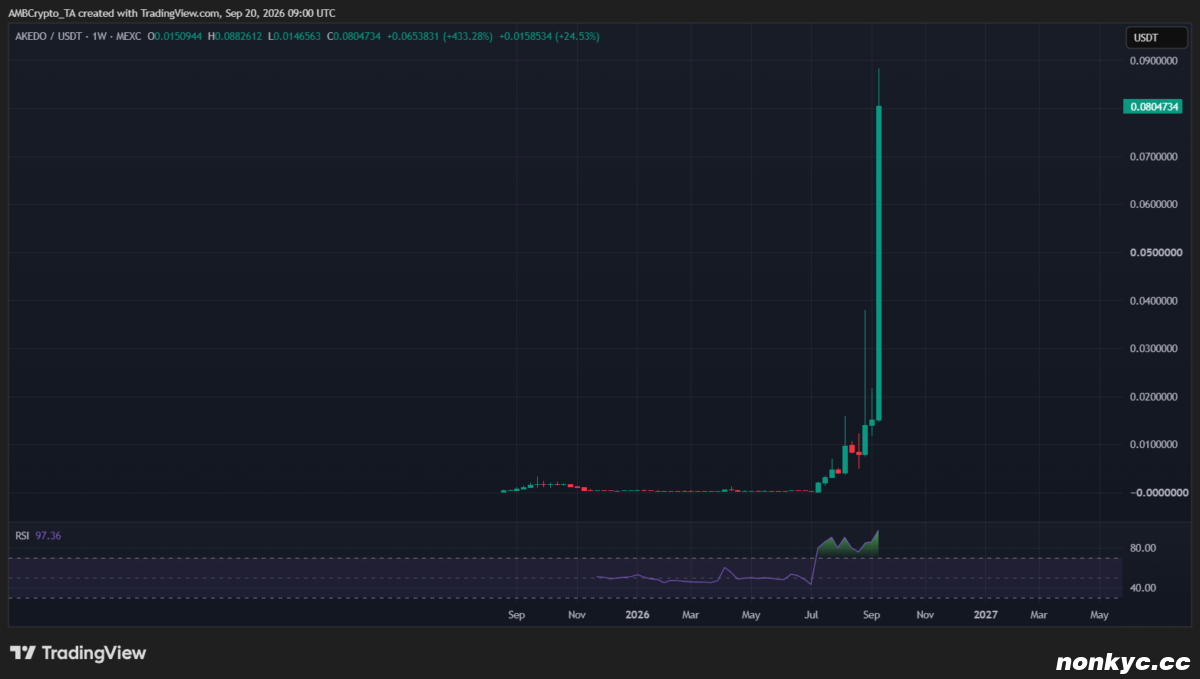Screen dimensions: 1200x679
Task: Click the AKEDO / USDT symbol title
Action: click(48, 36)
